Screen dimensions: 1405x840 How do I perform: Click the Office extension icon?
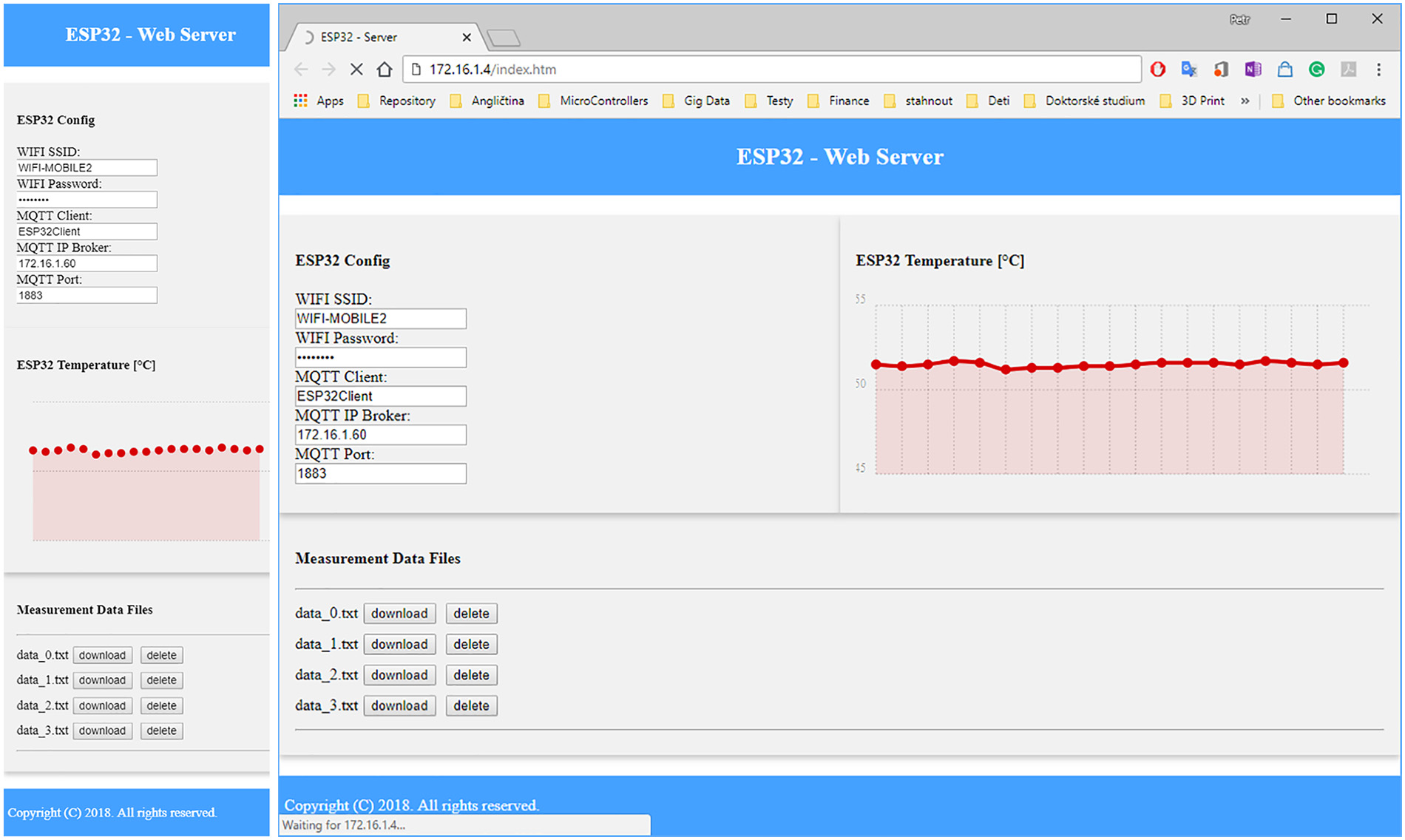[1221, 70]
